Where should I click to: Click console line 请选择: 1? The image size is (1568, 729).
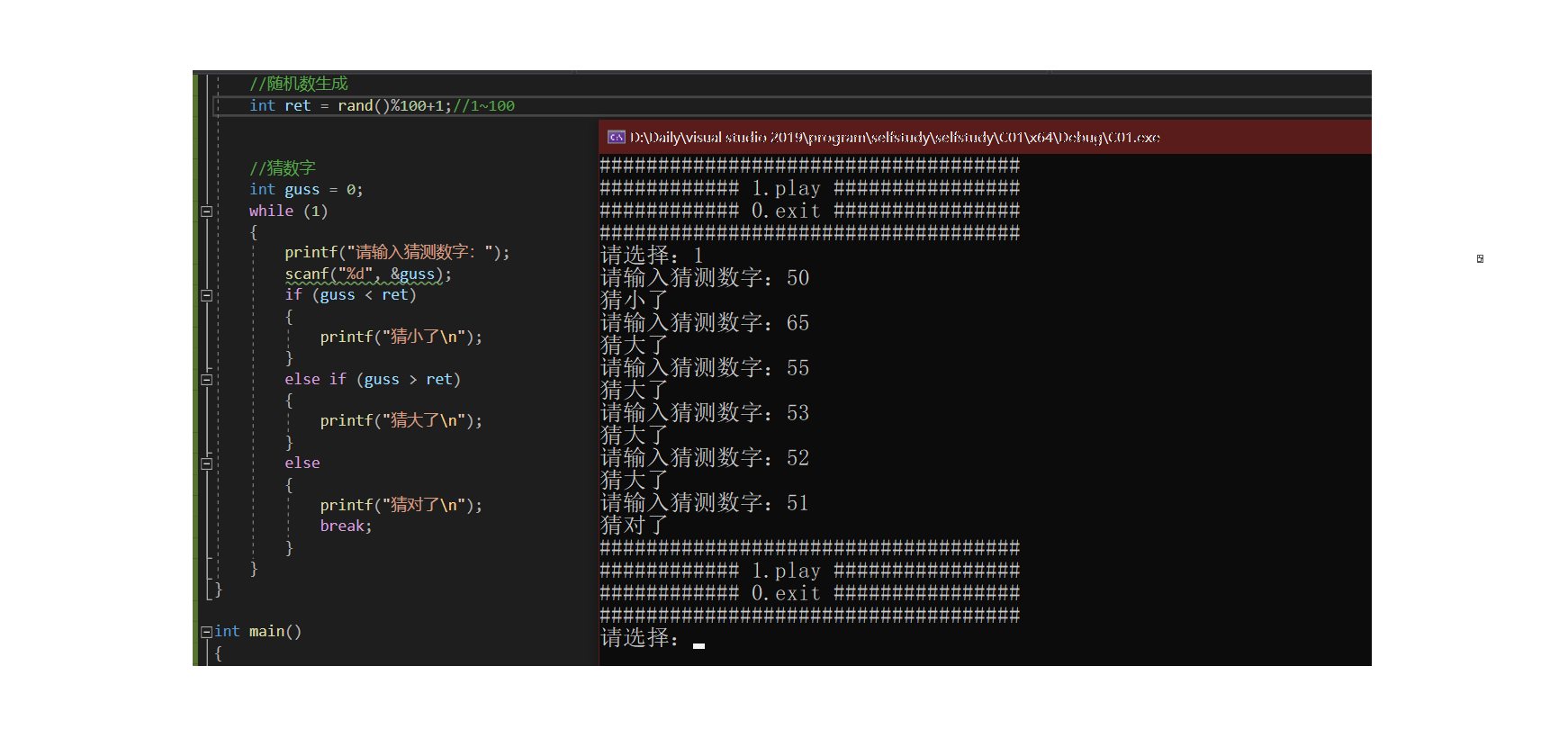[x=652, y=256]
